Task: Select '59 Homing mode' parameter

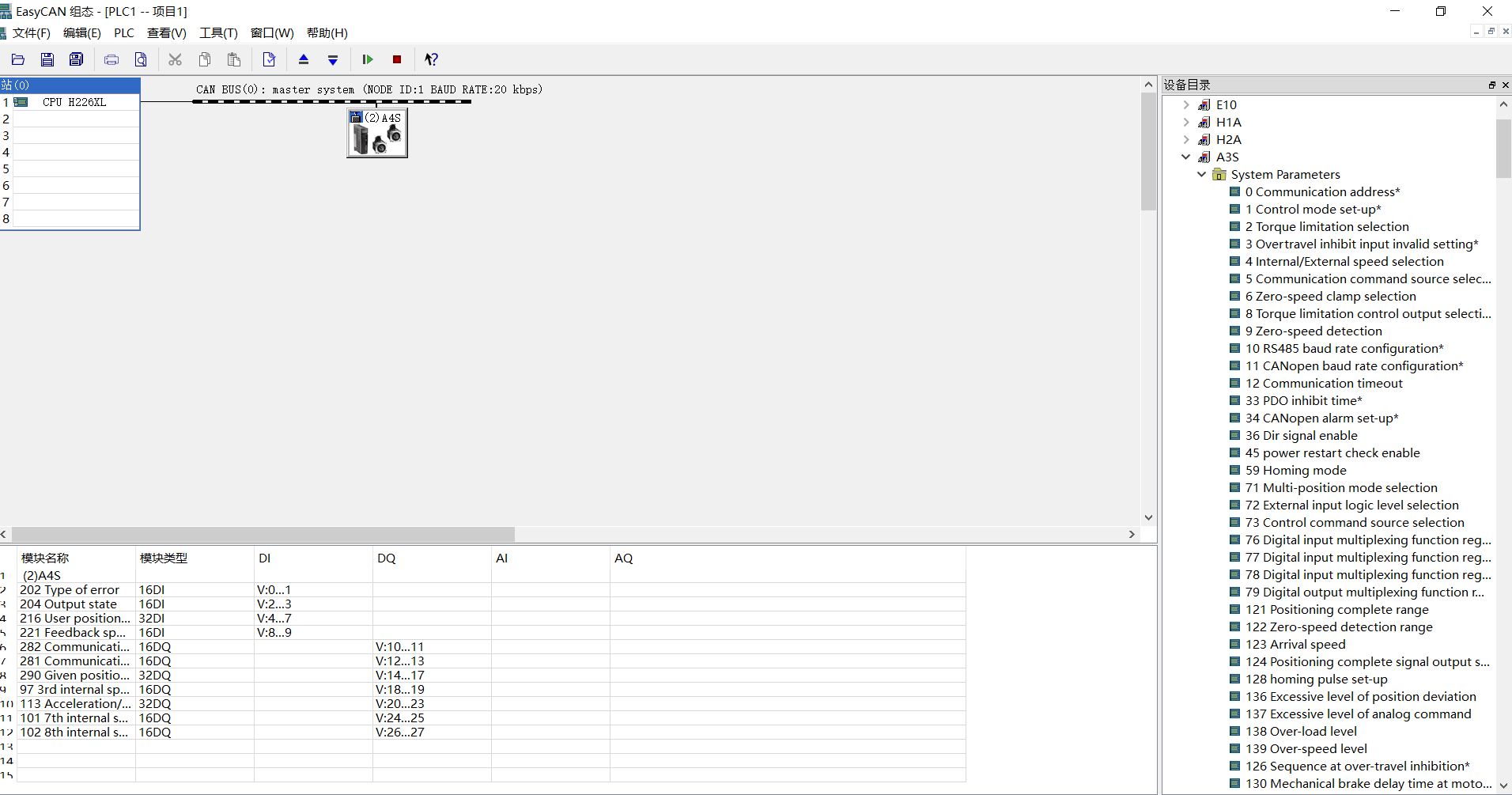Action: [1295, 470]
